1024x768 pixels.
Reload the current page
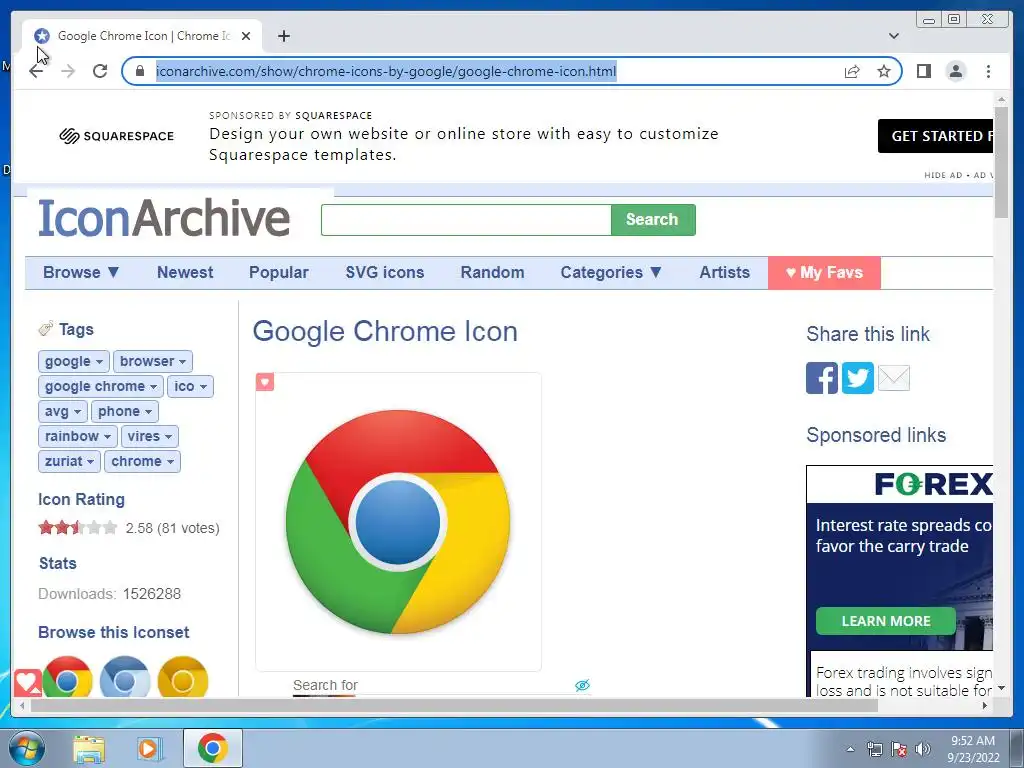tap(100, 71)
